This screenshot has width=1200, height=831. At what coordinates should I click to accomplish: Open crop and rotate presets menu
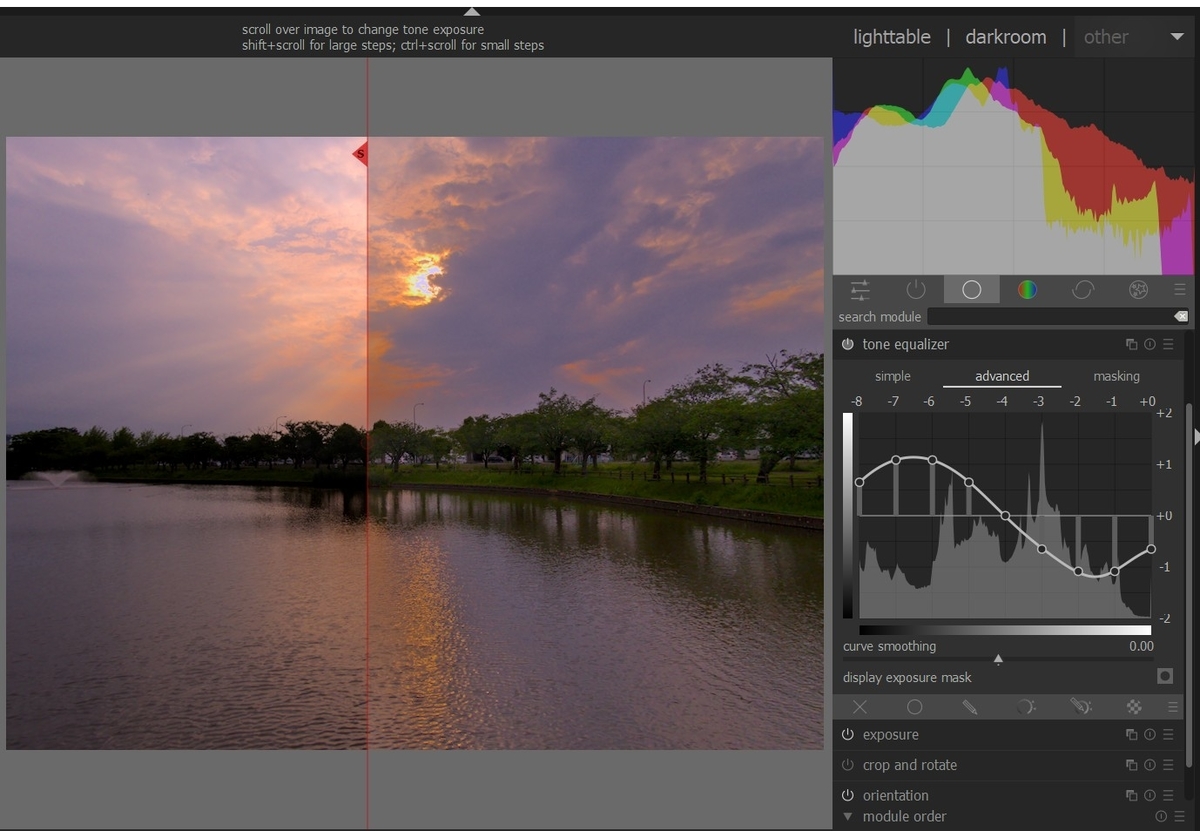(1168, 765)
